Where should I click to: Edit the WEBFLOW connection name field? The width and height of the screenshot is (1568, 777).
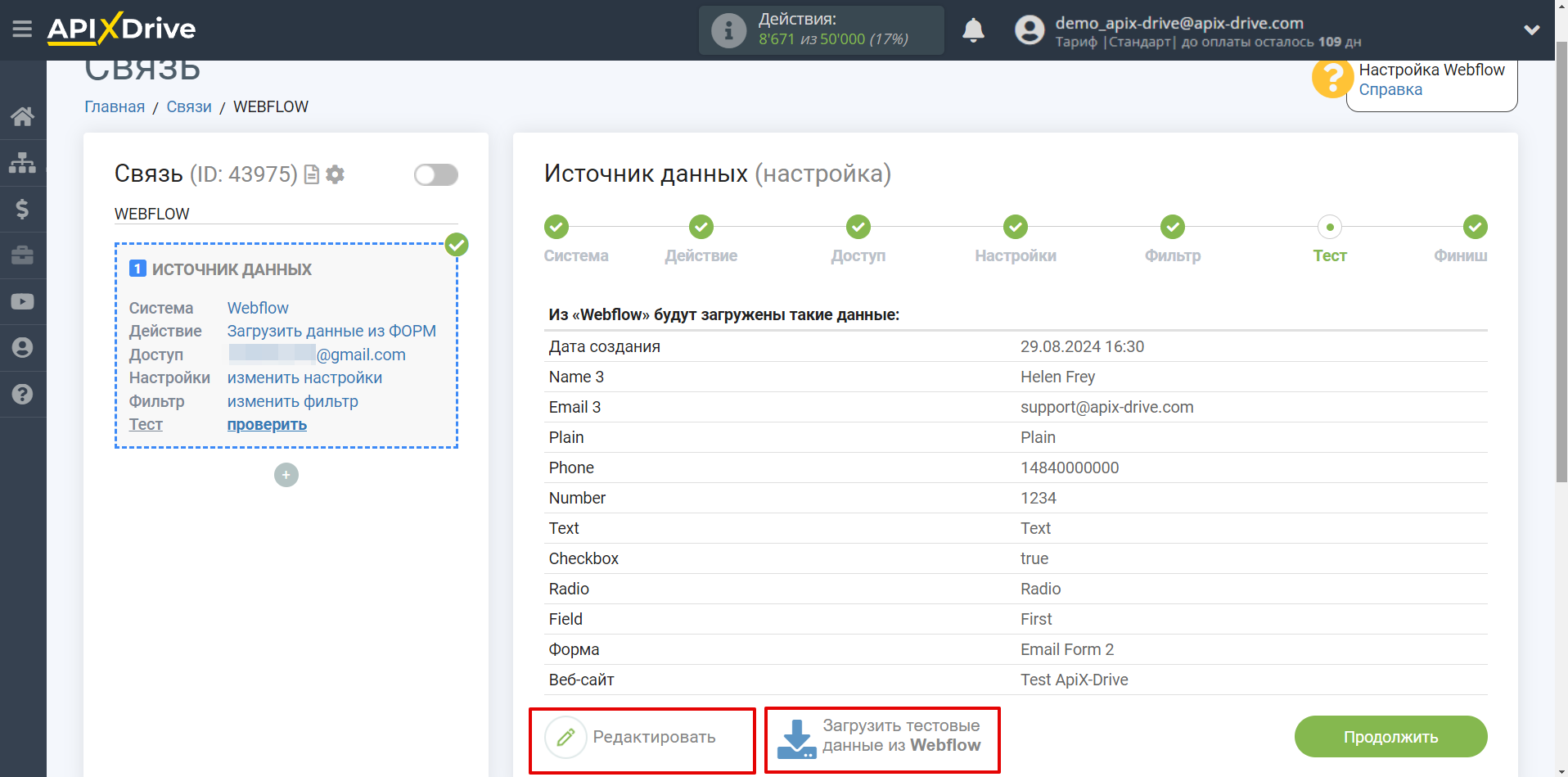click(286, 214)
